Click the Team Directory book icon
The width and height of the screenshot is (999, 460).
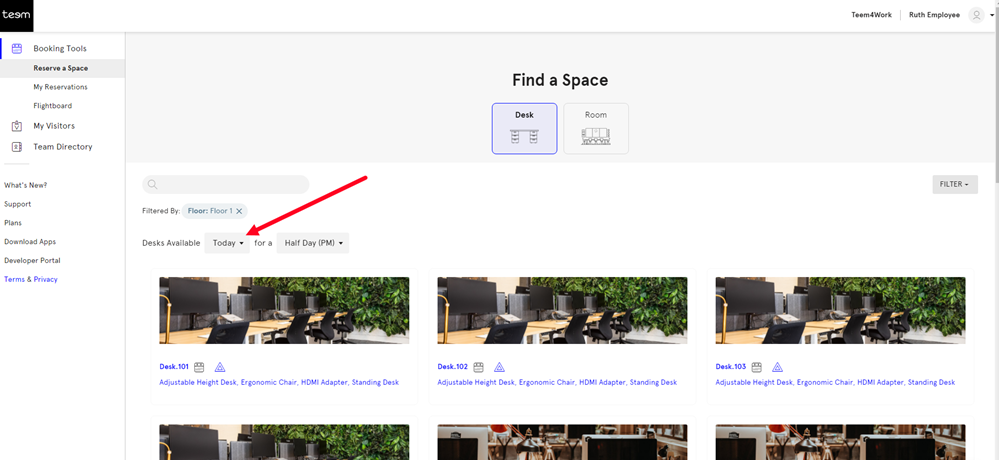(17, 147)
